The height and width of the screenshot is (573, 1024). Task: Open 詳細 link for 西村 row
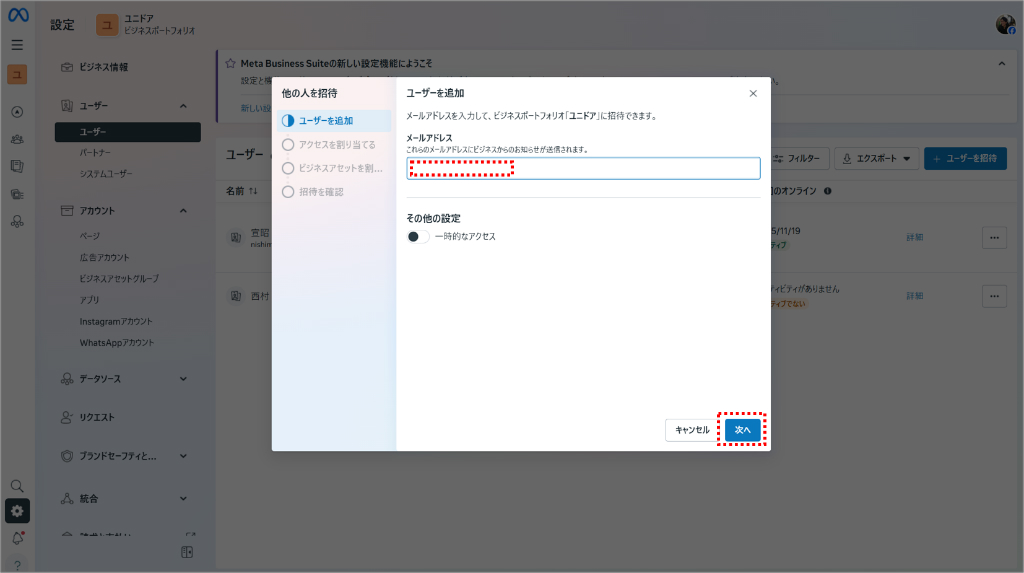[x=914, y=296]
